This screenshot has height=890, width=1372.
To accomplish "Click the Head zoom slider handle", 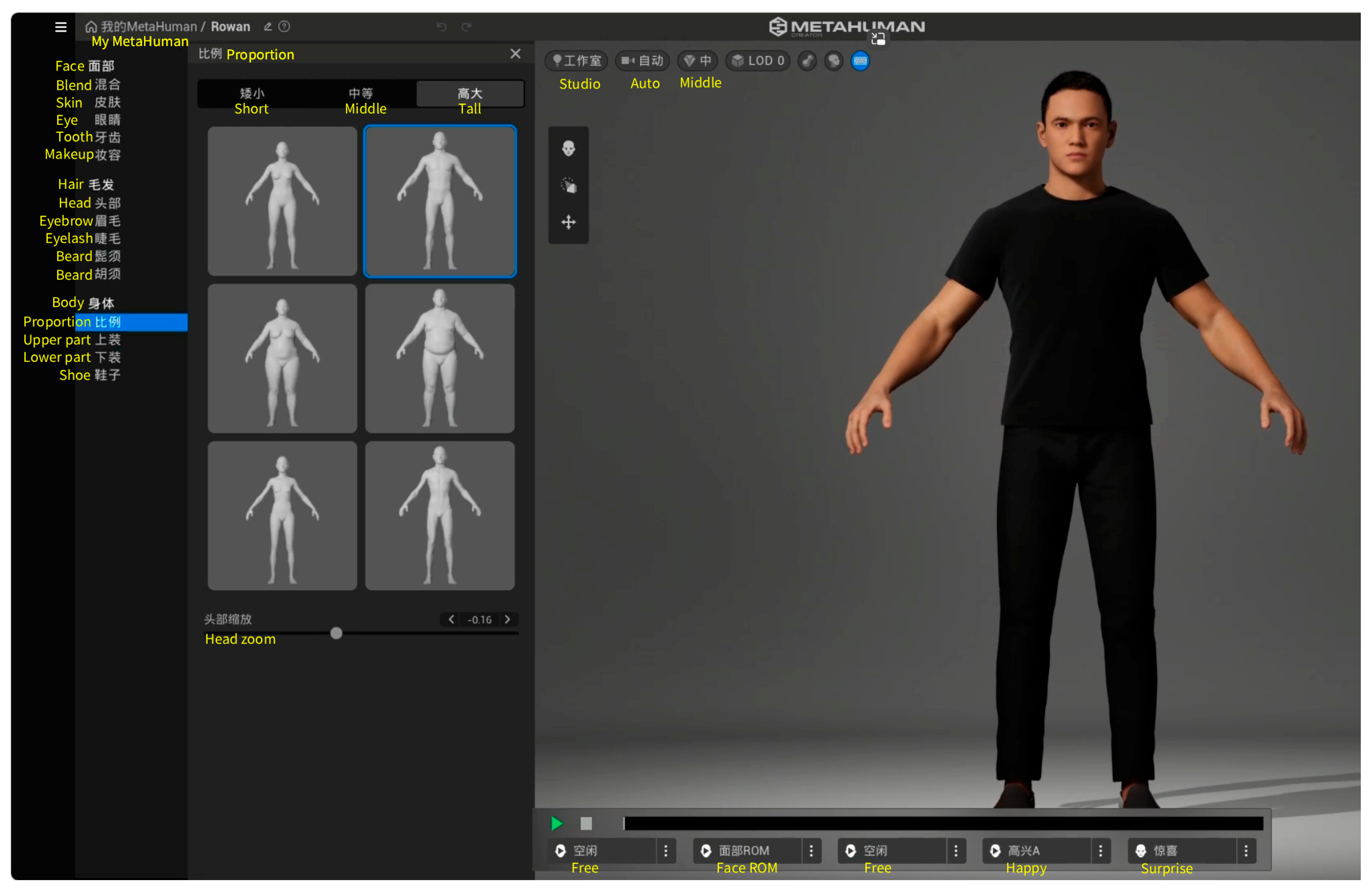I will pos(336,634).
